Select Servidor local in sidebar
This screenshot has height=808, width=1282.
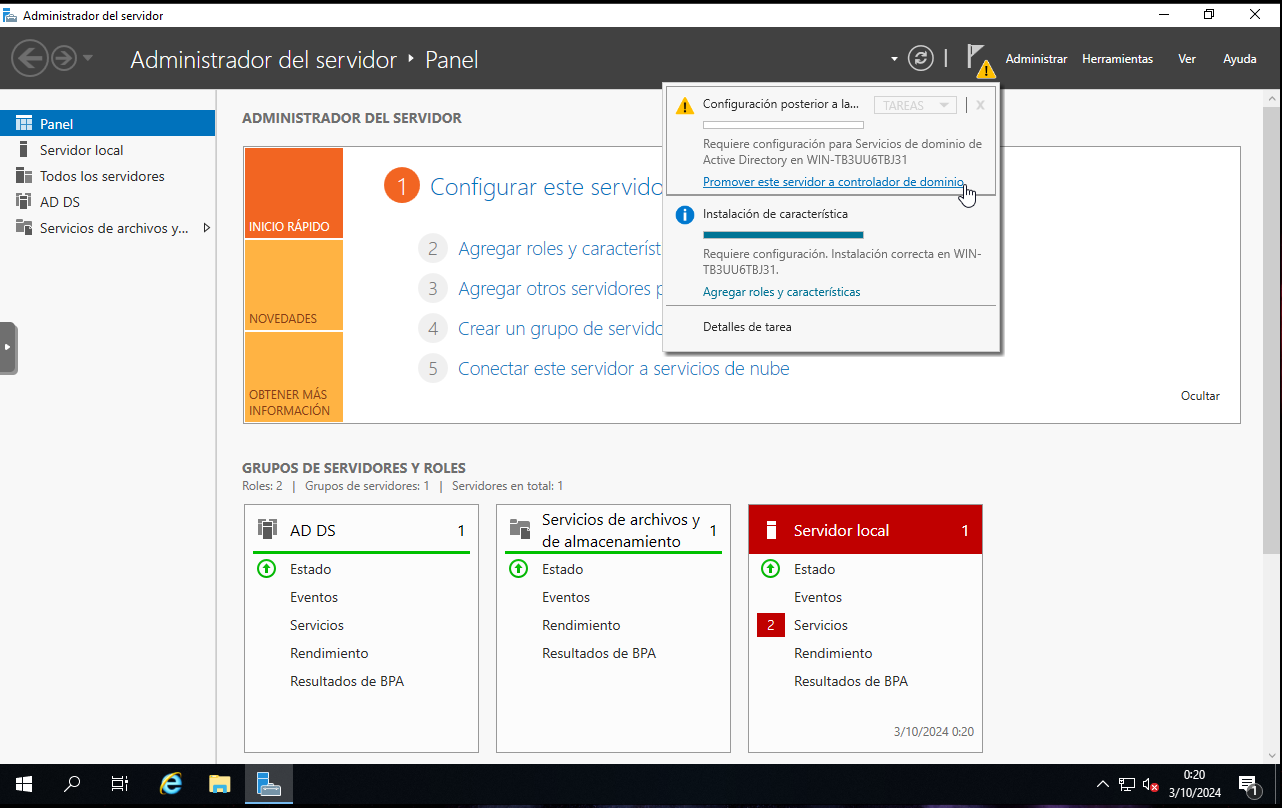[x=108, y=150]
